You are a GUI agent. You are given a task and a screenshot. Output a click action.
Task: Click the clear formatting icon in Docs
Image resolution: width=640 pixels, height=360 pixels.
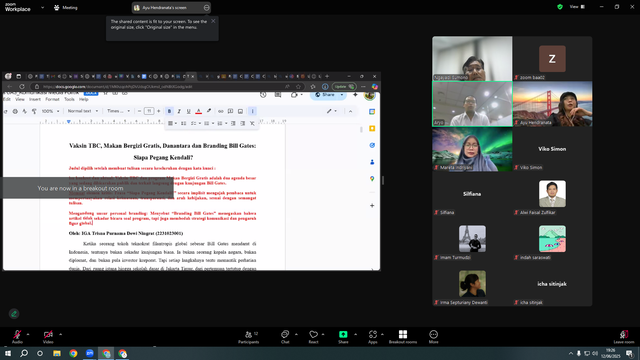(252, 123)
